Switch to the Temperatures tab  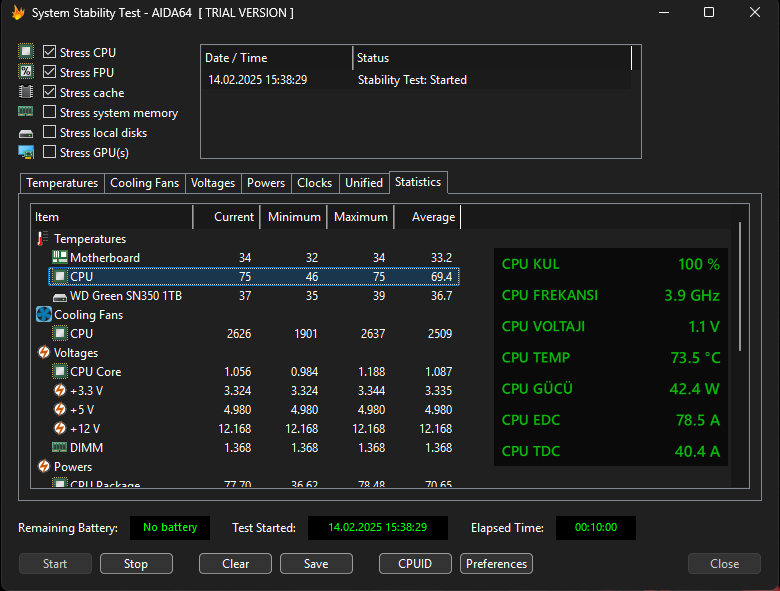(x=62, y=183)
